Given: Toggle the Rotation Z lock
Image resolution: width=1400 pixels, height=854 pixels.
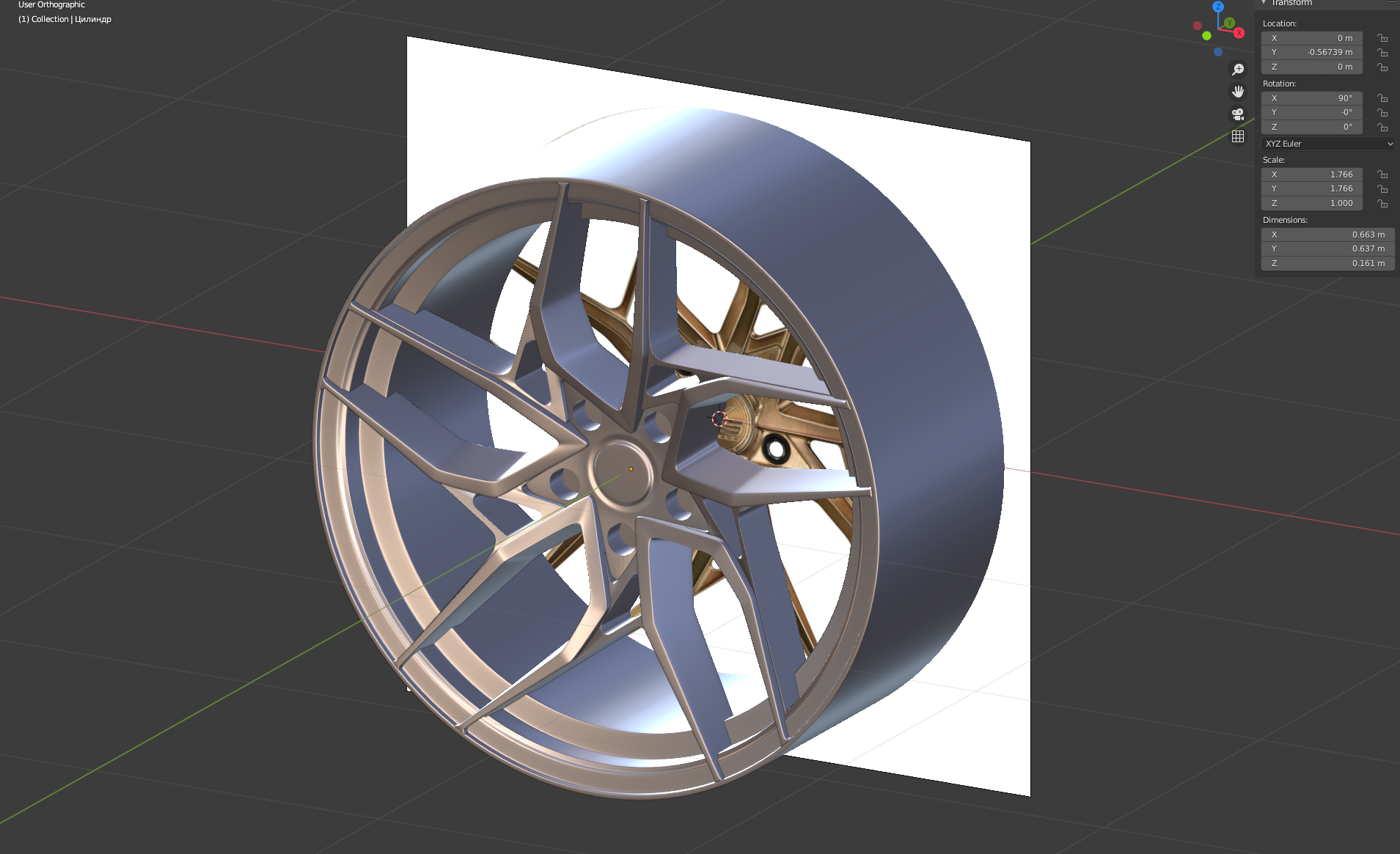Looking at the screenshot, I should coord(1382,128).
